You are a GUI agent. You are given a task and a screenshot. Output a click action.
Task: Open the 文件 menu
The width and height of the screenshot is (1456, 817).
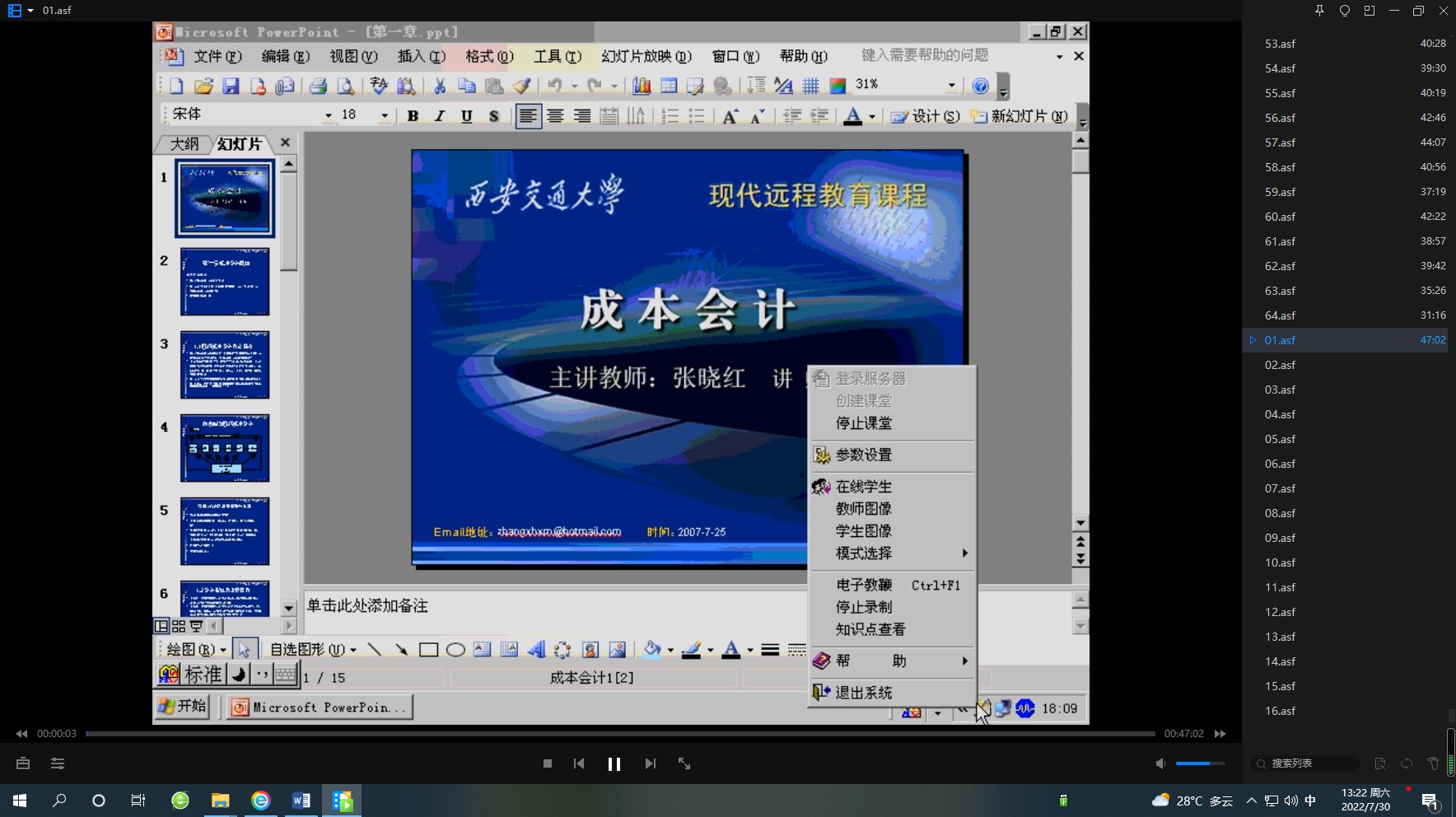(x=217, y=56)
